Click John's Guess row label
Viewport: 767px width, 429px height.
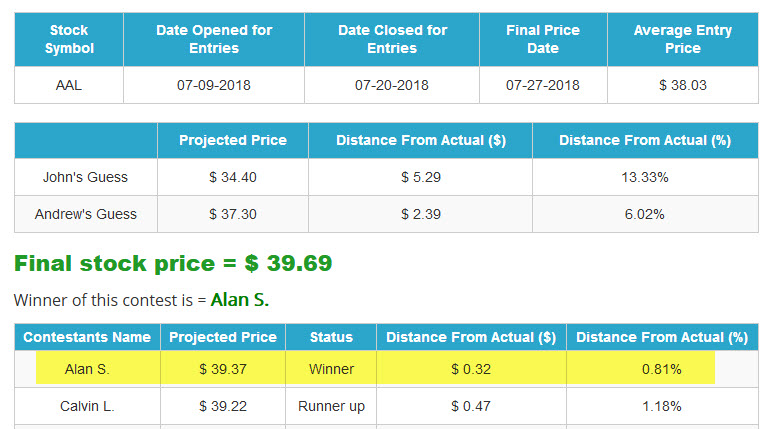point(86,177)
